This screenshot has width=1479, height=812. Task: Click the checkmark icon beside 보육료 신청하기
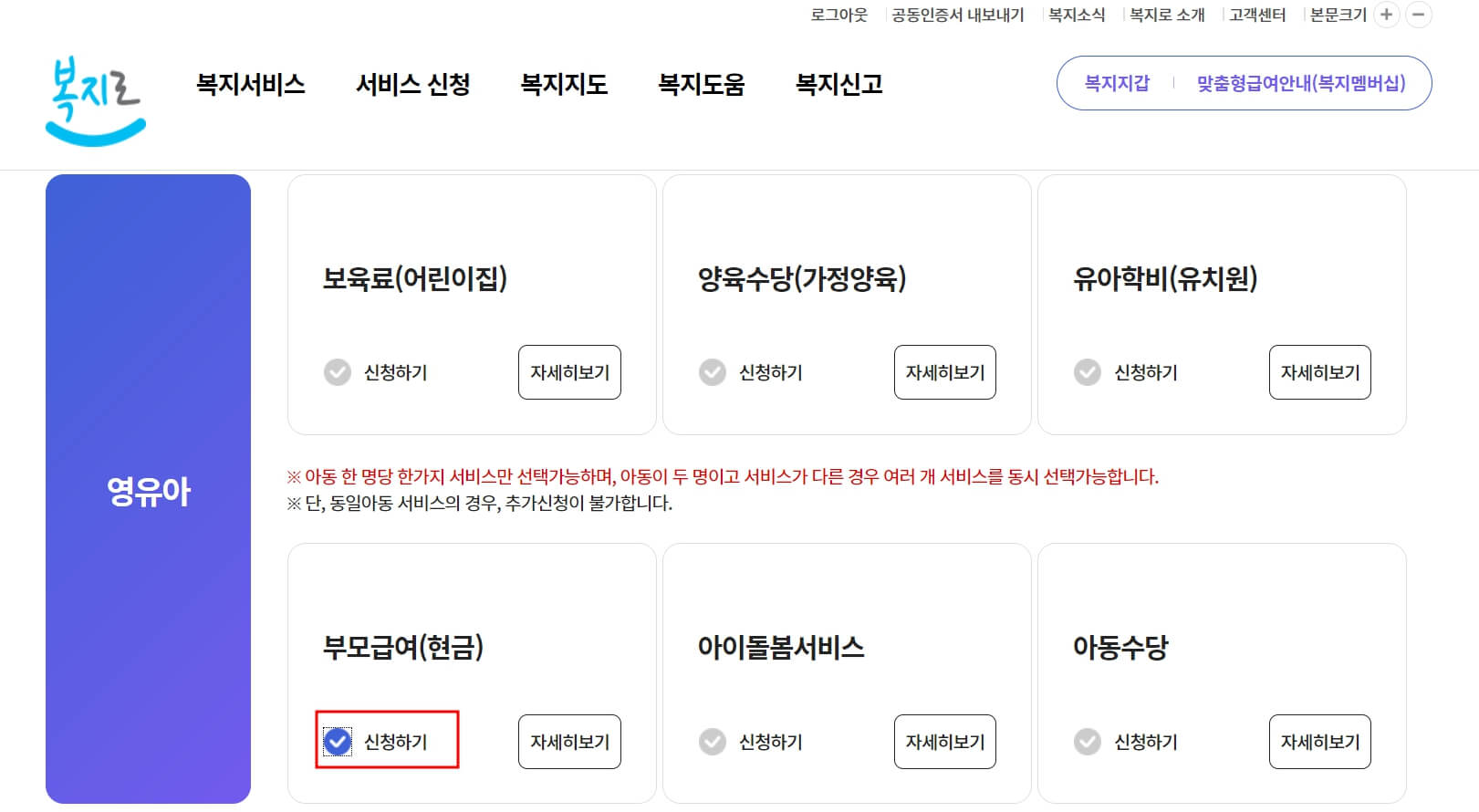click(337, 371)
